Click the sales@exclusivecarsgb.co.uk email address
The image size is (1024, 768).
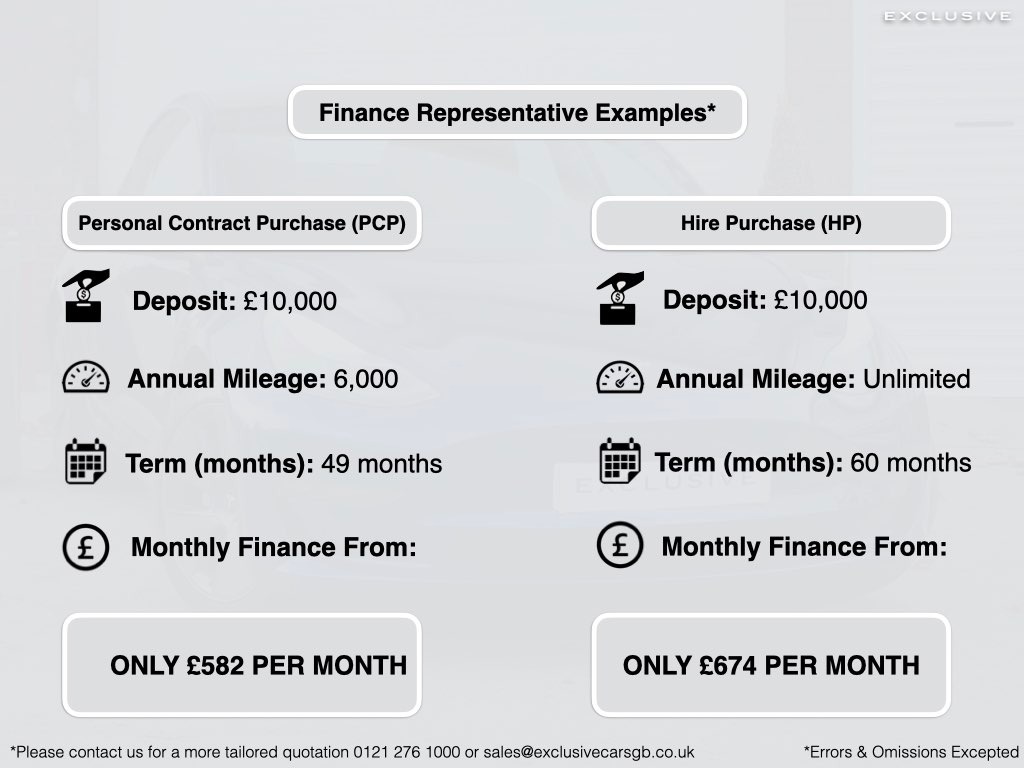[x=588, y=752]
